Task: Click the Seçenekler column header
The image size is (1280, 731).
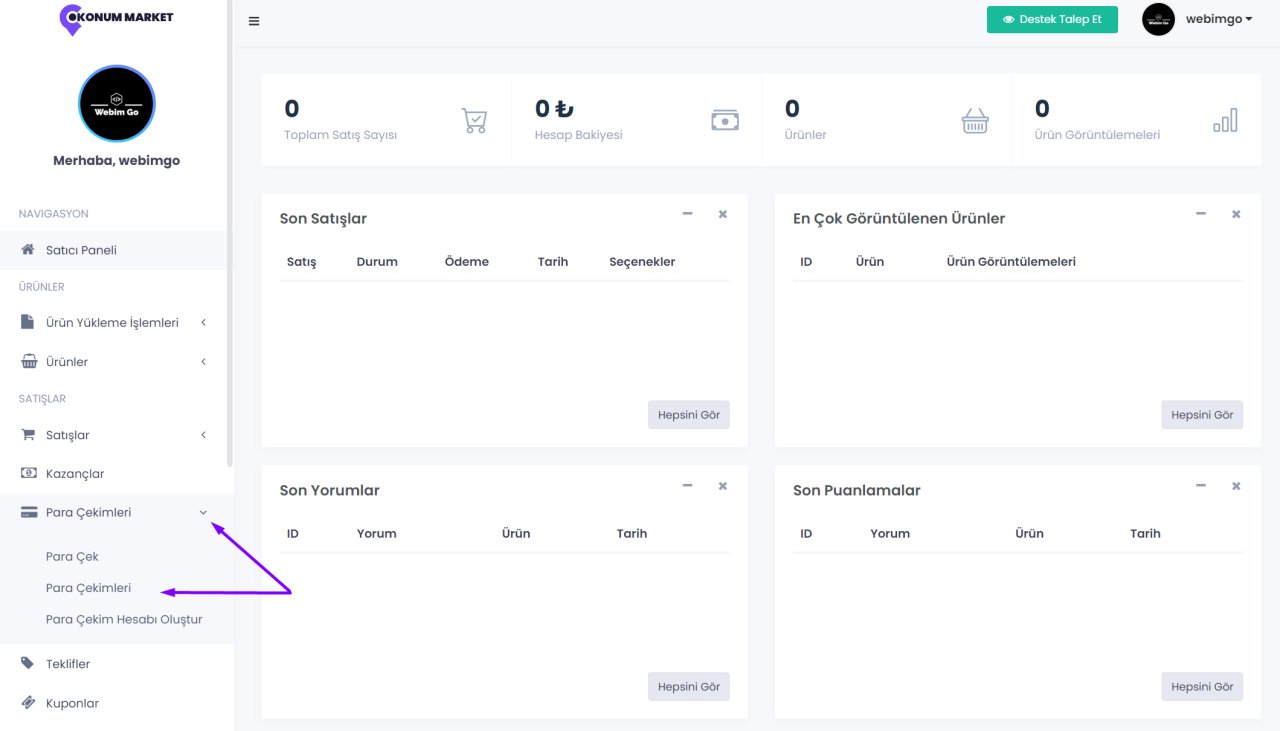Action: point(642,262)
